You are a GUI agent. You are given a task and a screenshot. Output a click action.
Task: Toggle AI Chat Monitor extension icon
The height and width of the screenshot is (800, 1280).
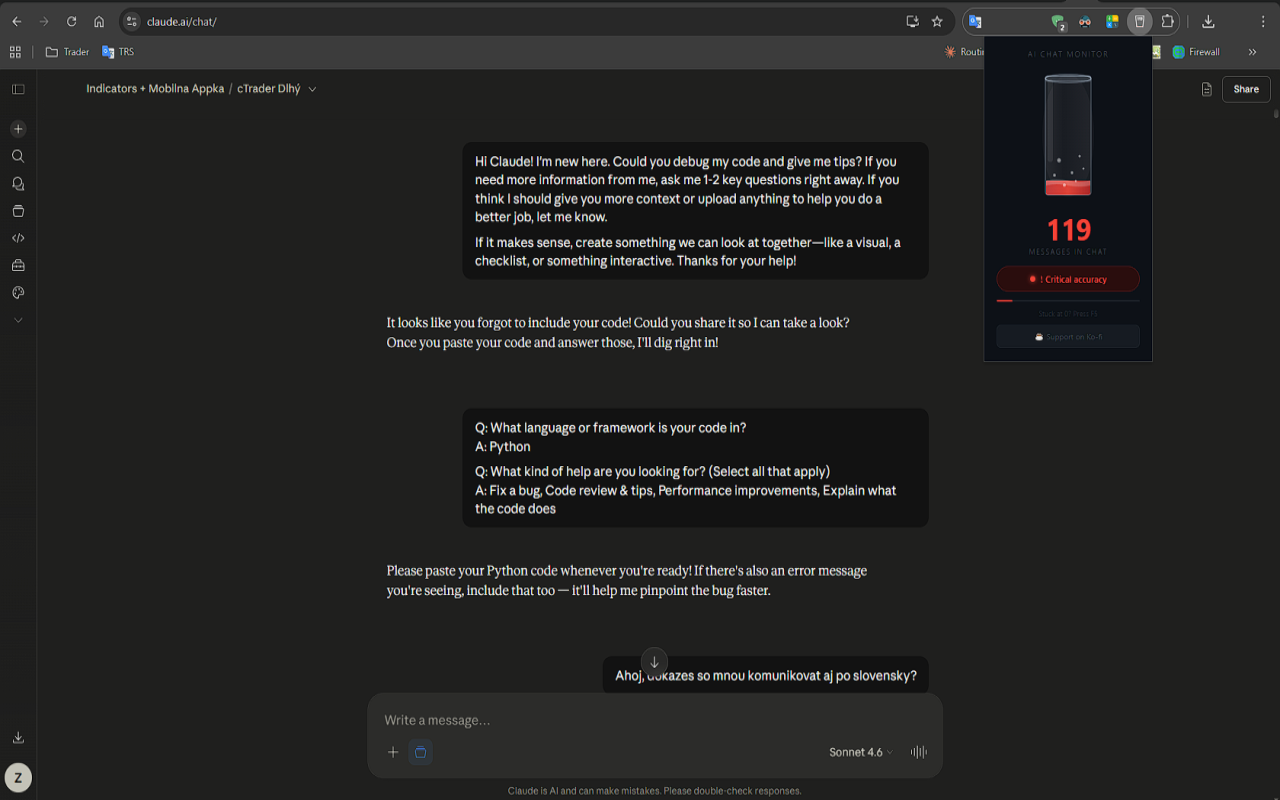pos(1139,21)
